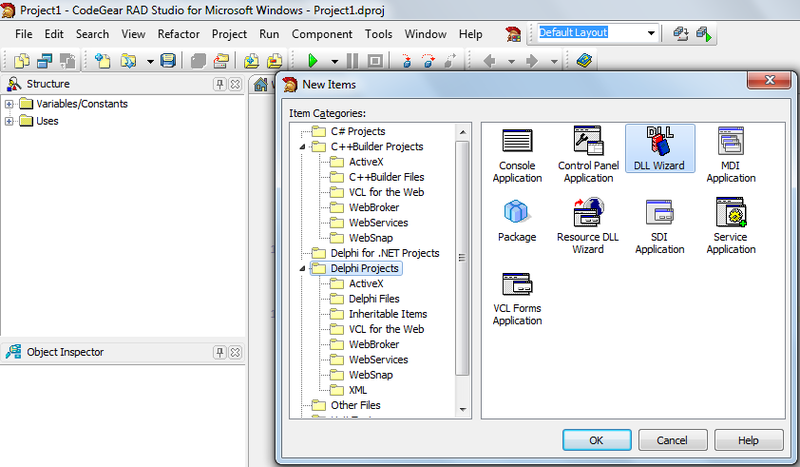Click Remove File from Project icon

(x=274, y=61)
